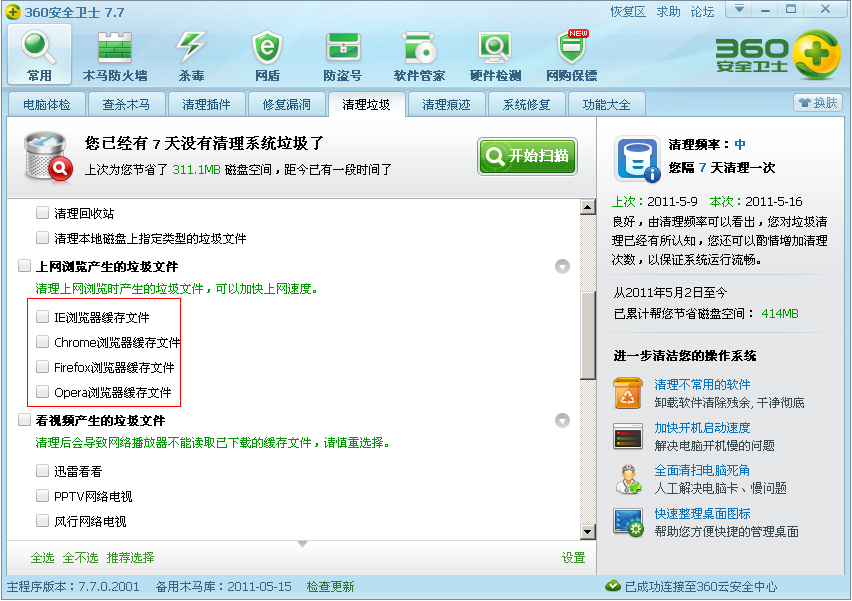Switch to 功能大全 tab
This screenshot has width=852, height=601.
(606, 104)
